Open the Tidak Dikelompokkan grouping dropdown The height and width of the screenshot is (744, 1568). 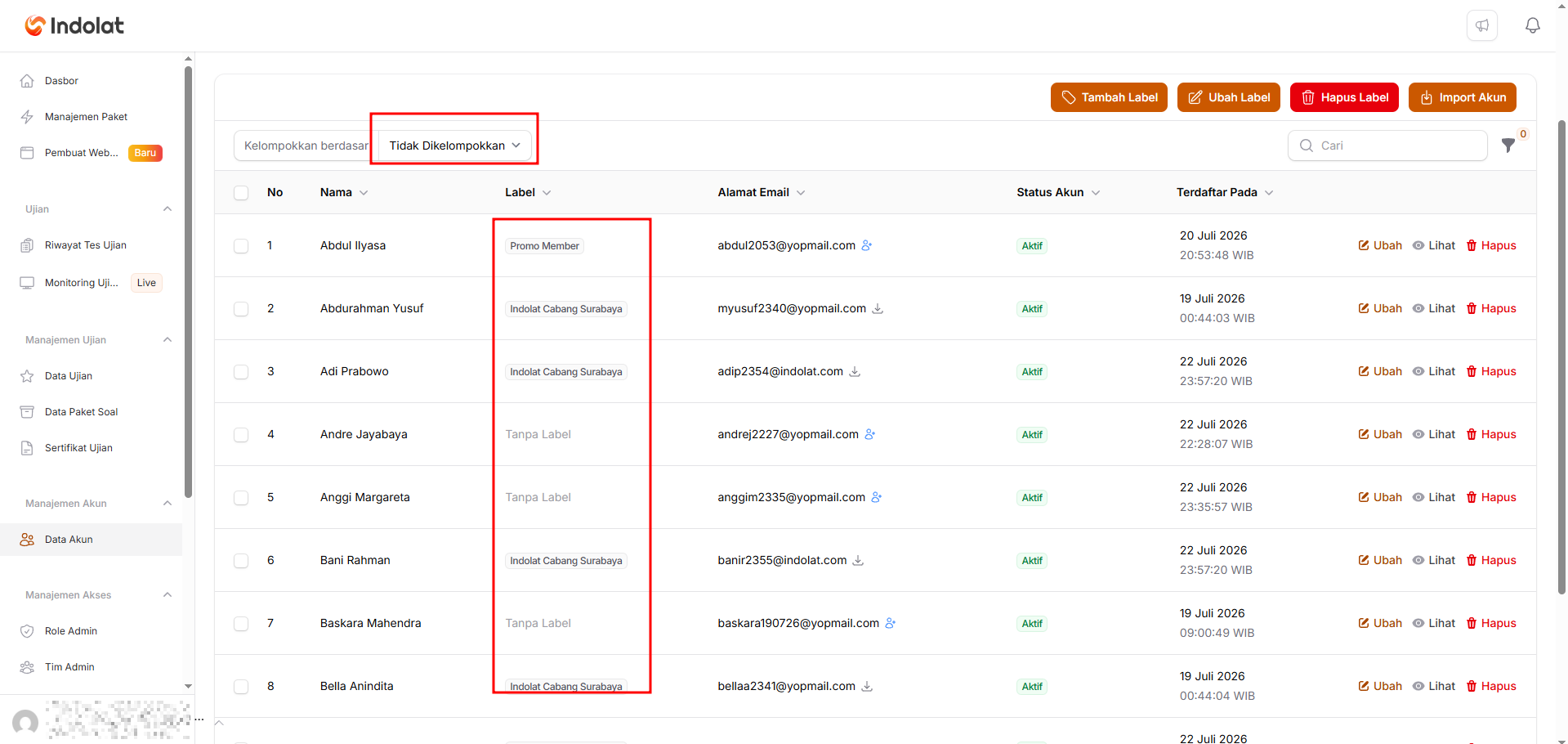click(x=454, y=146)
